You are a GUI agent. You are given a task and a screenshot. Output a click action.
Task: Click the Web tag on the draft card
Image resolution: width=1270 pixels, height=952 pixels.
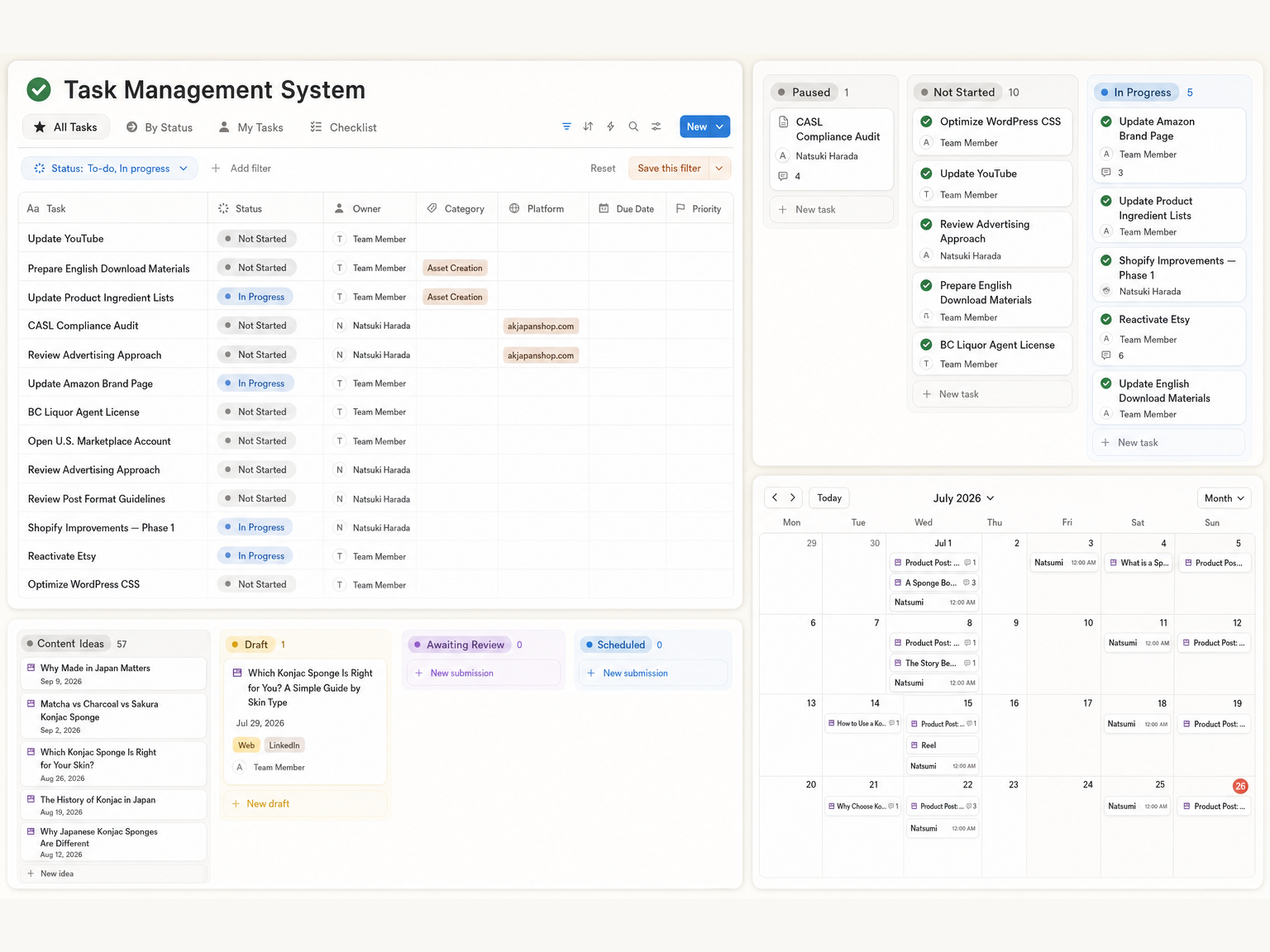coord(246,745)
